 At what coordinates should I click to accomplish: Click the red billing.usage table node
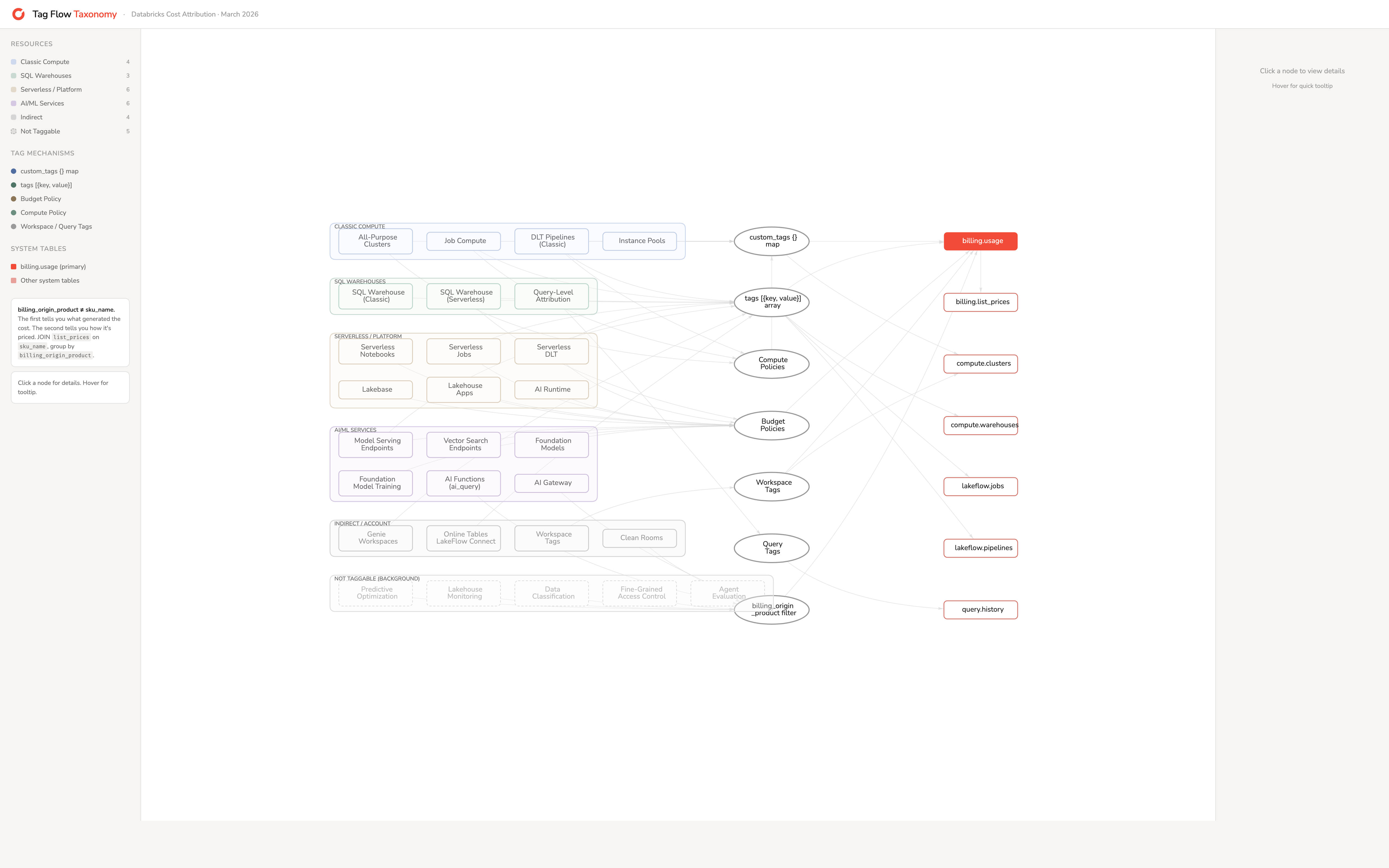point(980,241)
